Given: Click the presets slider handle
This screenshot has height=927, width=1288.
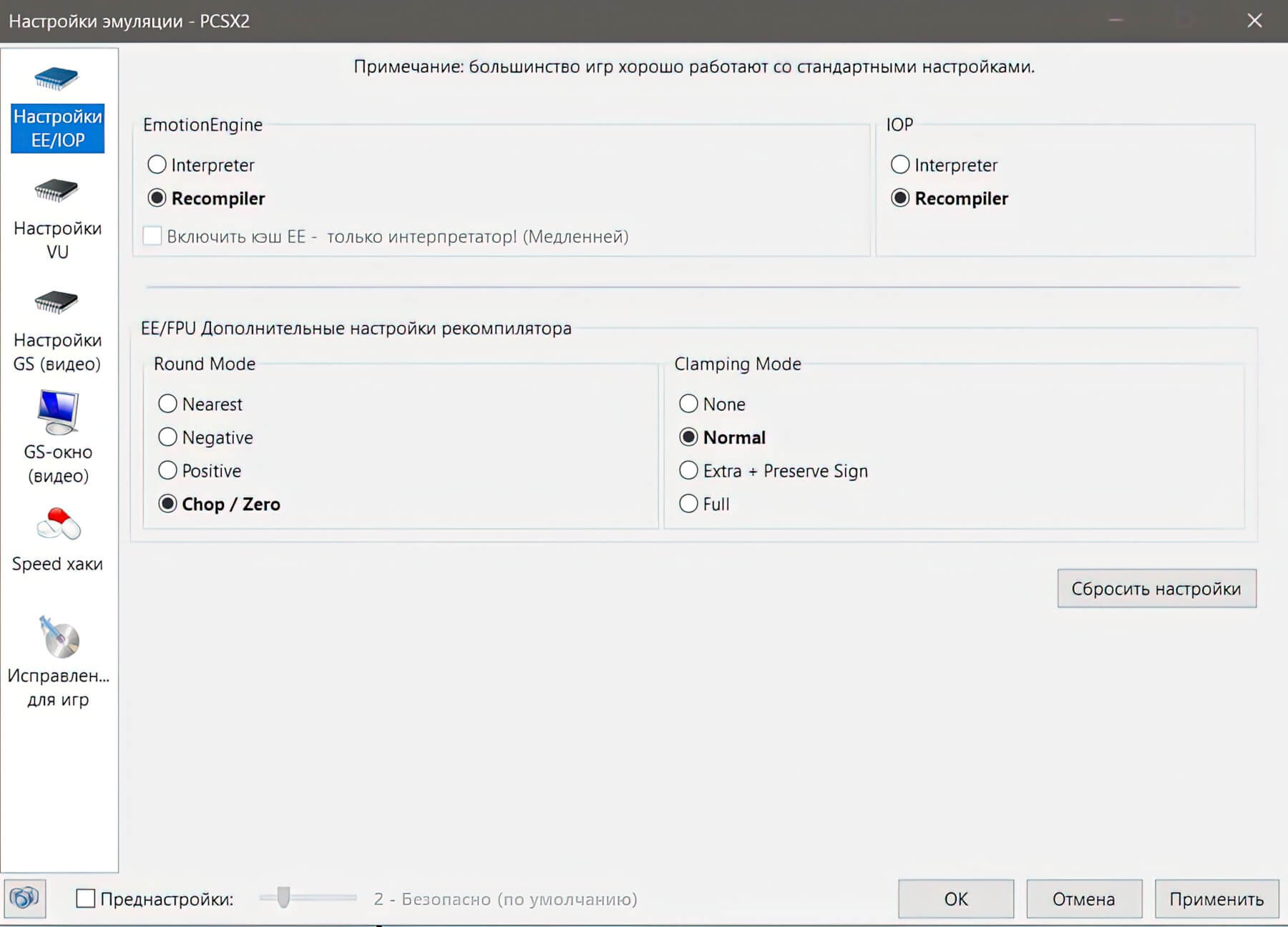Looking at the screenshot, I should pos(283,897).
